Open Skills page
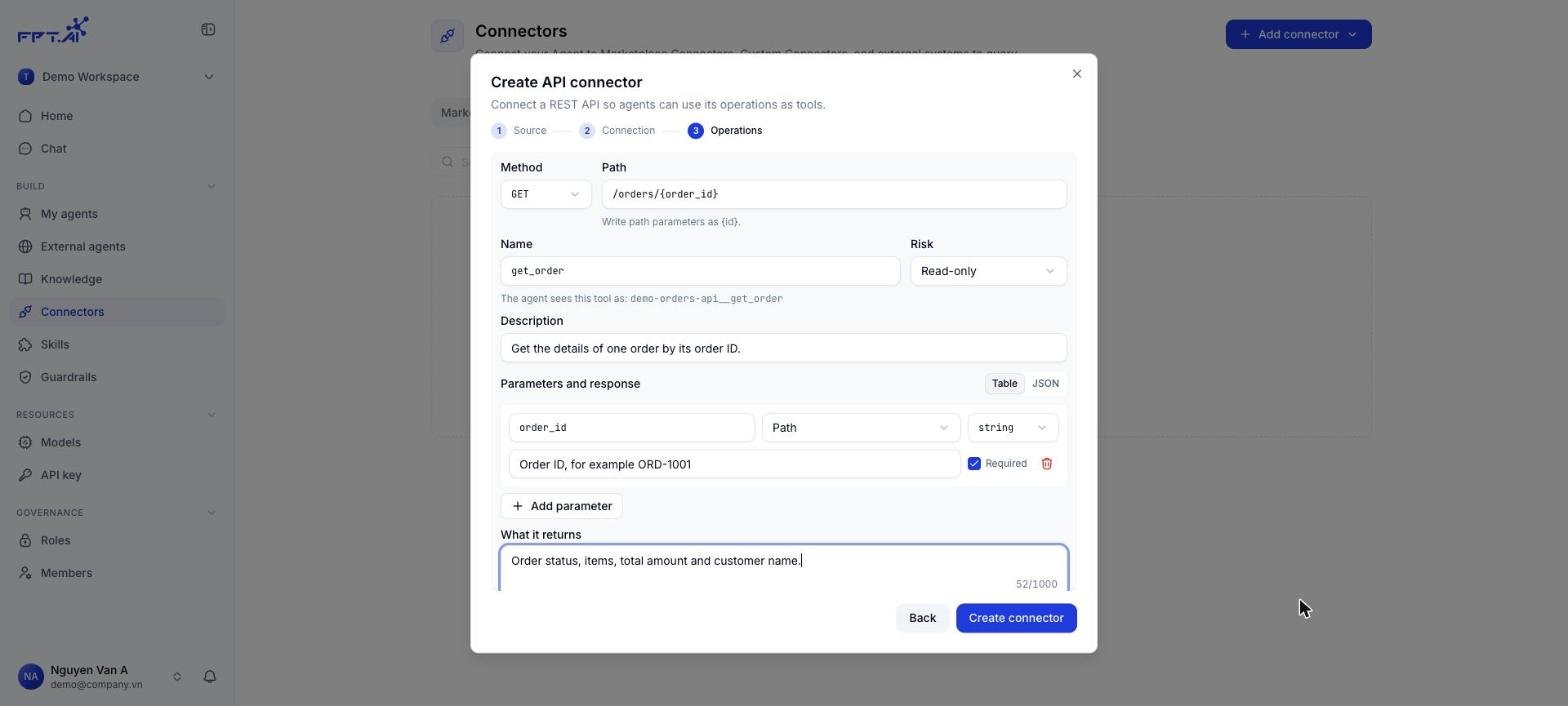 pyautogui.click(x=117, y=345)
